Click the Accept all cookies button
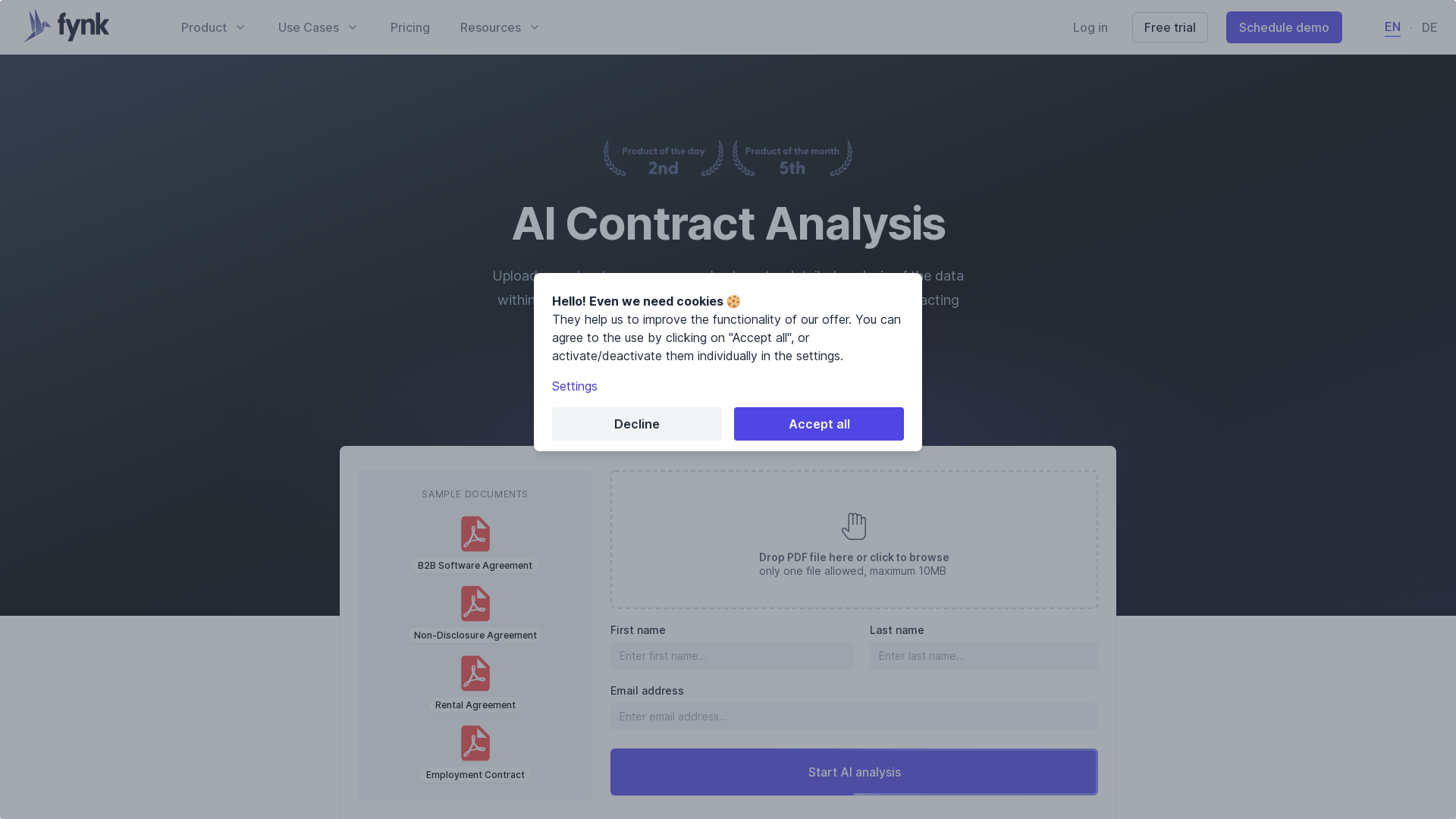 [818, 424]
